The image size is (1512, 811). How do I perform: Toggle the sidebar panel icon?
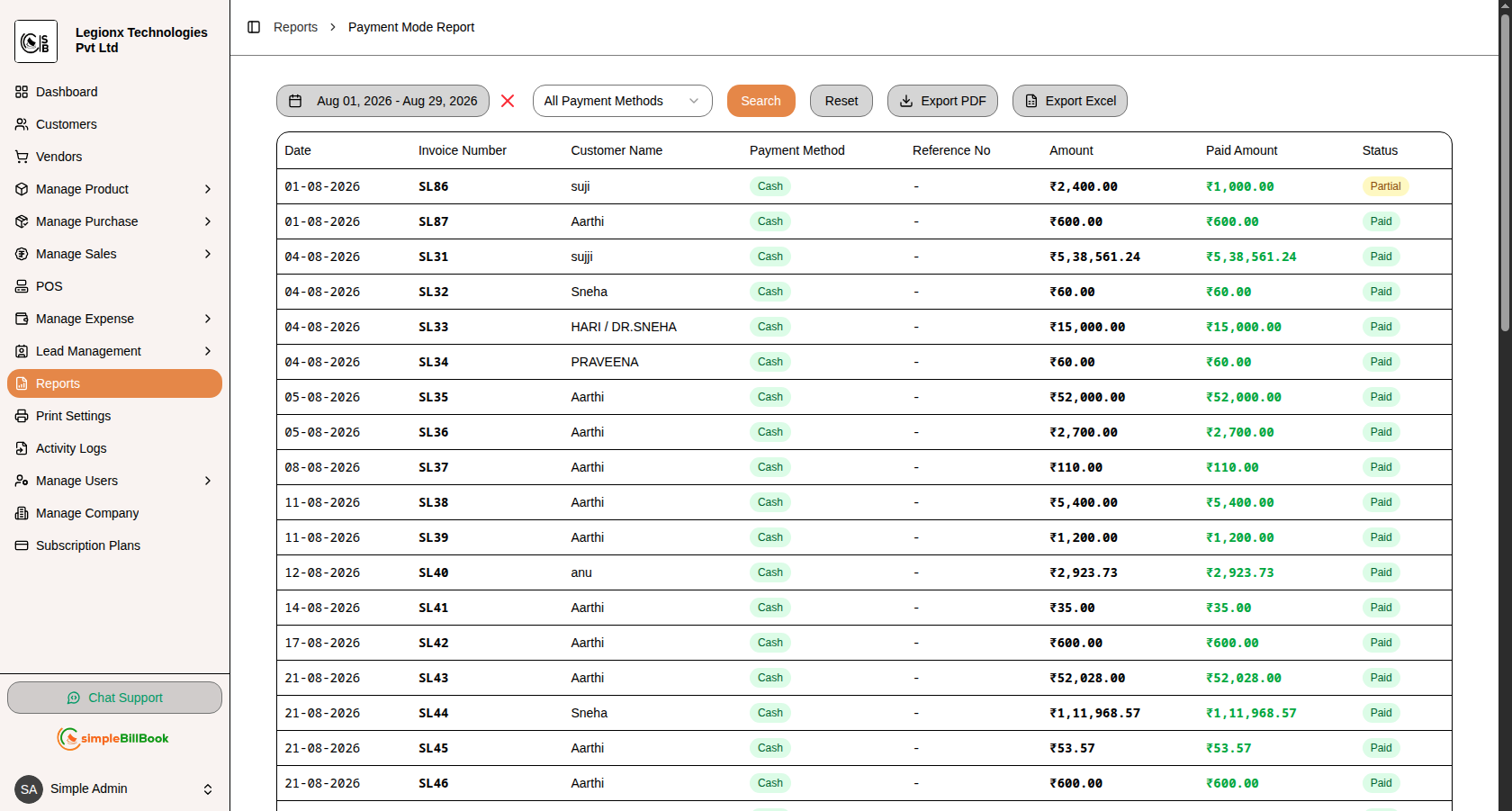[254, 27]
